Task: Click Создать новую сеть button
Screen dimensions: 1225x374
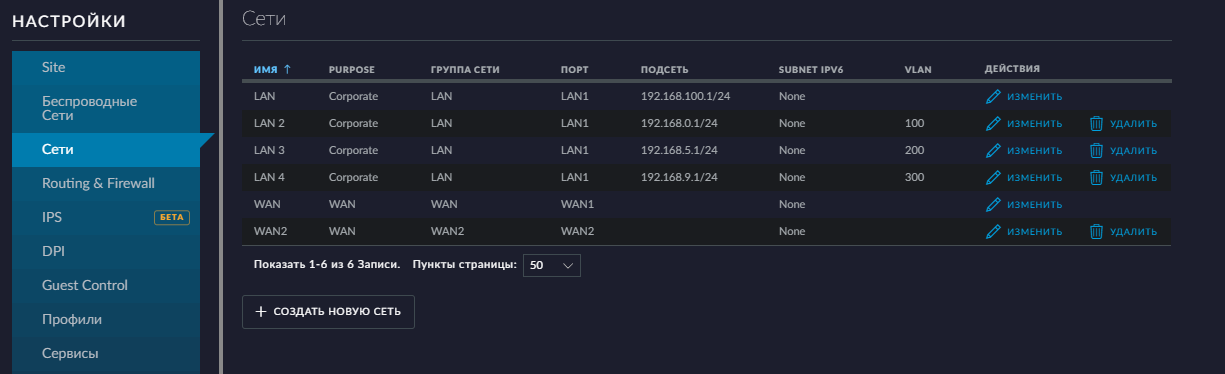Action: (328, 312)
